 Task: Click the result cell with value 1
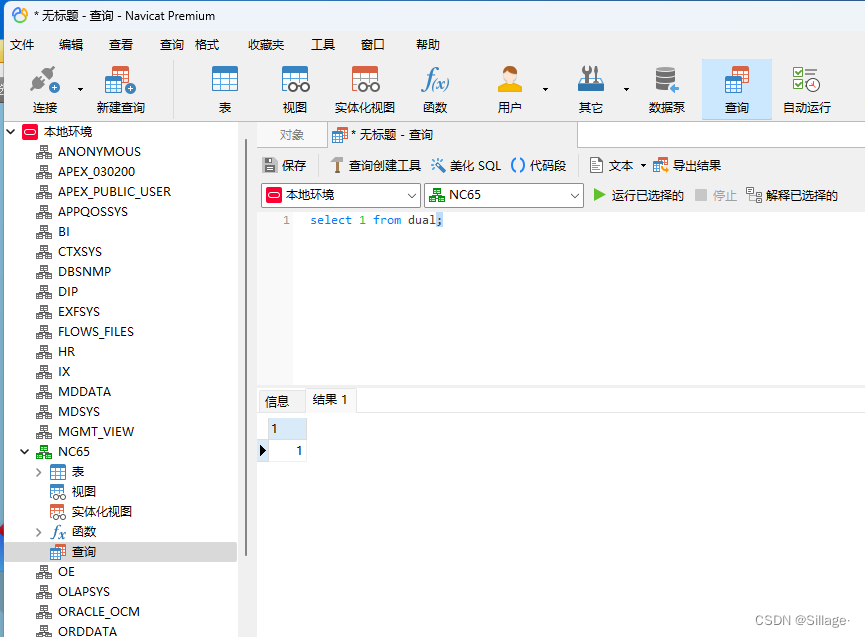(x=287, y=451)
